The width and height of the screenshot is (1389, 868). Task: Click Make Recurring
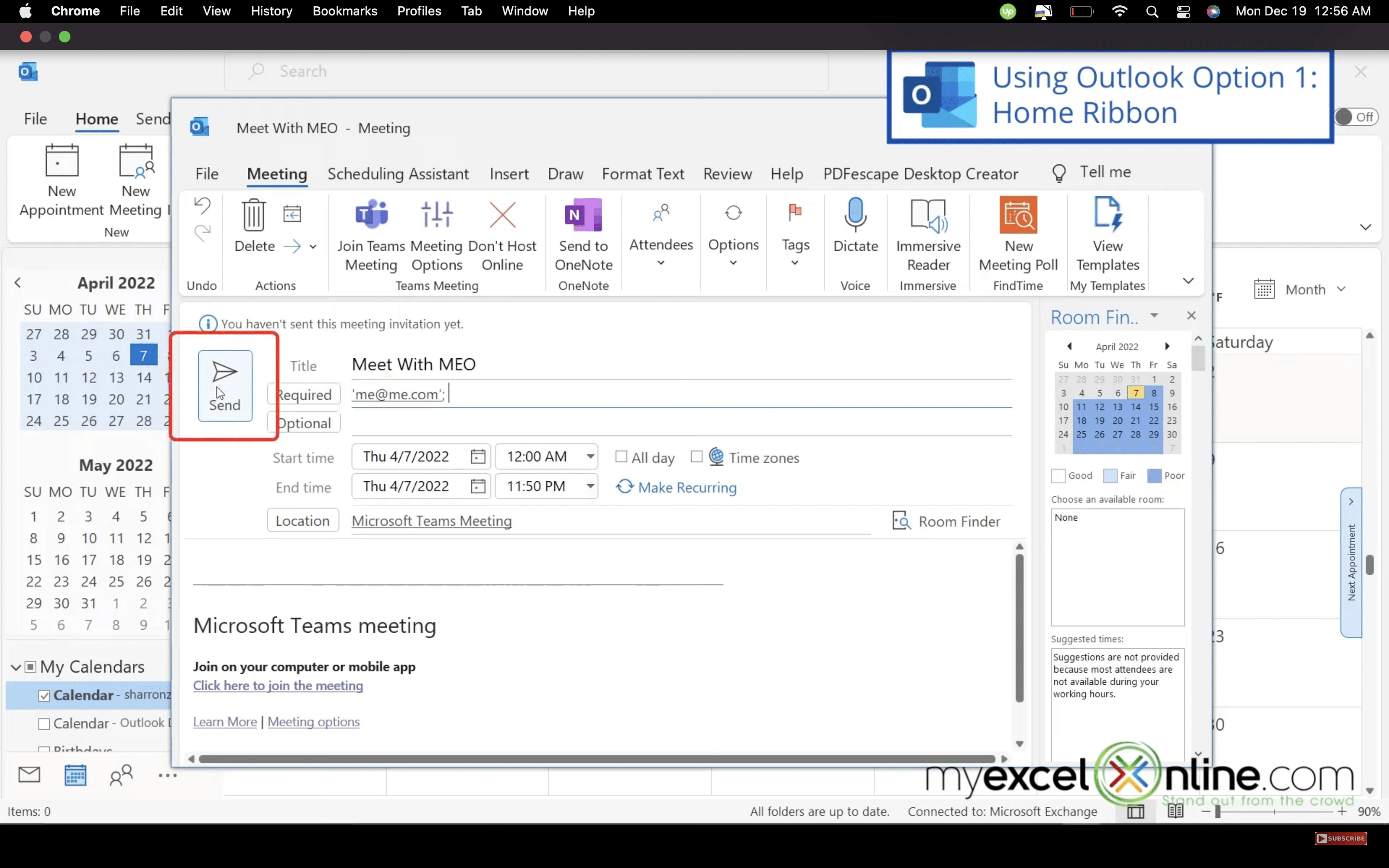[x=676, y=488]
